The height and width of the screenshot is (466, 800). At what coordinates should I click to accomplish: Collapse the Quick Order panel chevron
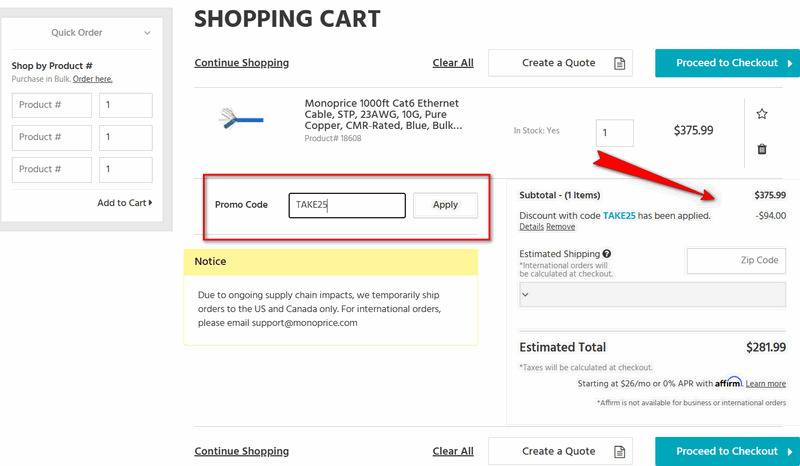147,33
